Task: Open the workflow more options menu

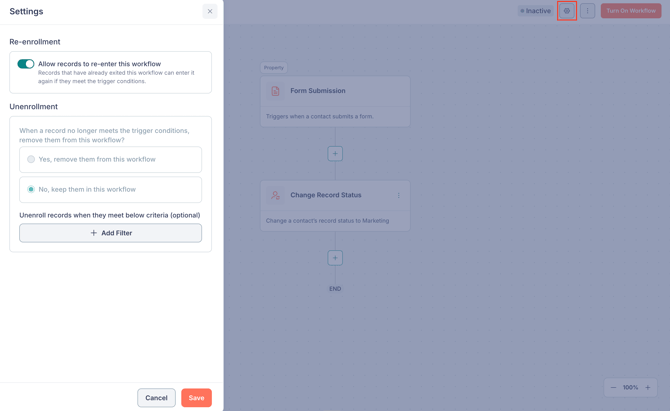Action: tap(587, 11)
